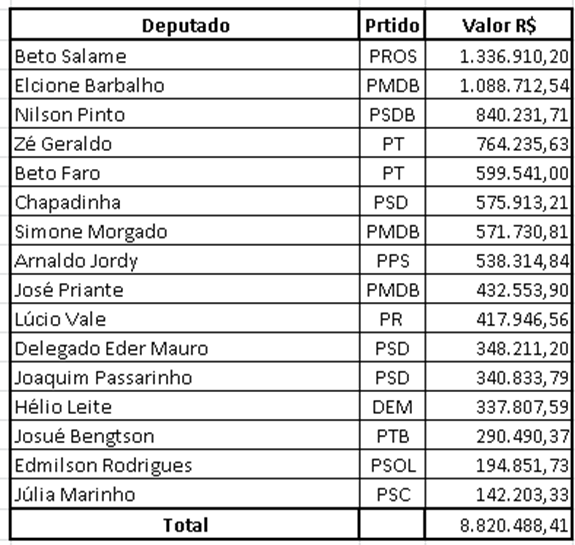Click the Delegado Eder Mauro cell

click(185, 348)
